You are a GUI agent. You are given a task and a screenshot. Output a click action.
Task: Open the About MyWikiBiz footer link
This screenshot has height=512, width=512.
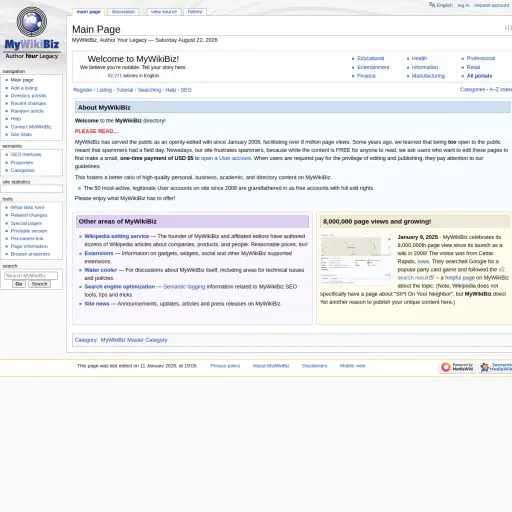coord(271,366)
